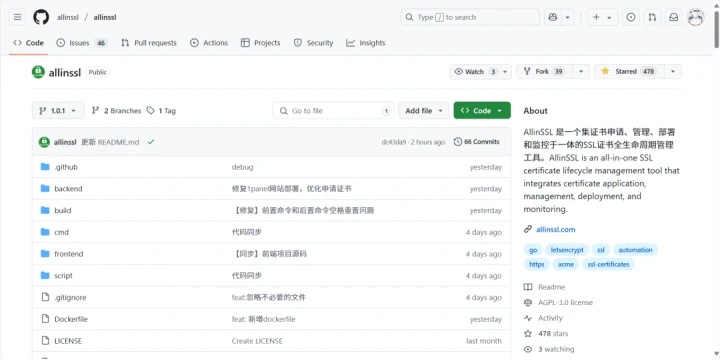The width and height of the screenshot is (720, 360).
Task: Open the .gitignore file
Action: click(70, 298)
